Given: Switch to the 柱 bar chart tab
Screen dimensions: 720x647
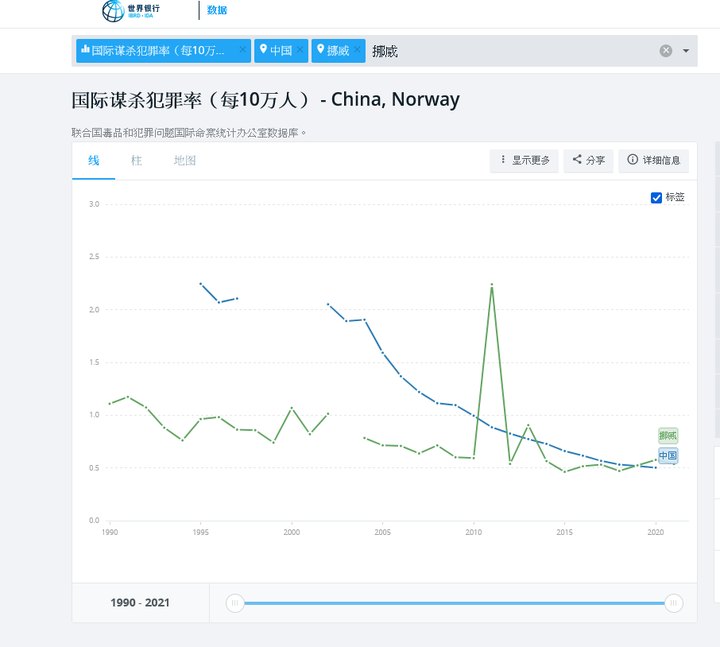Looking at the screenshot, I should coord(136,161).
